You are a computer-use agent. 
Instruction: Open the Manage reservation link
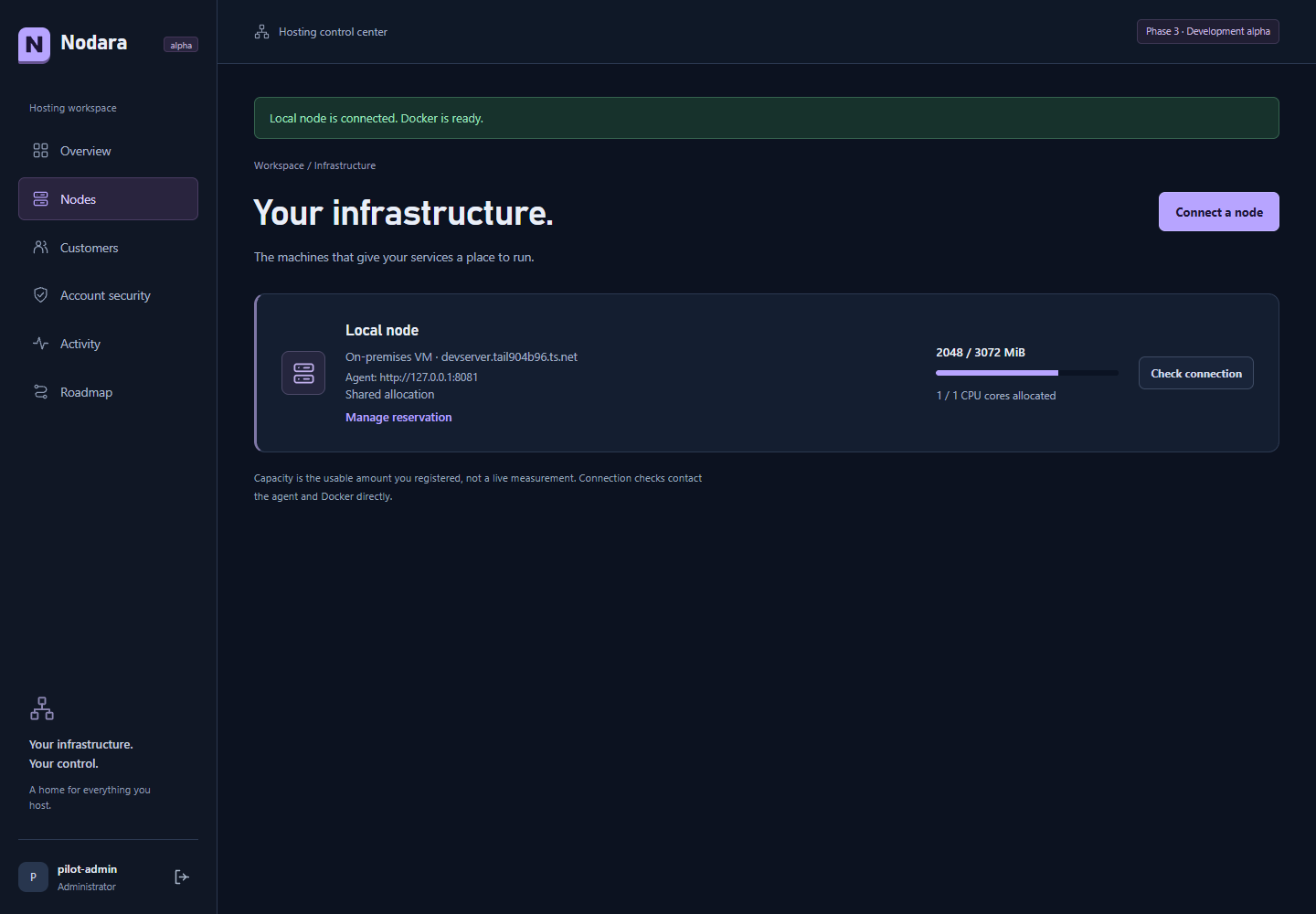[x=398, y=418]
